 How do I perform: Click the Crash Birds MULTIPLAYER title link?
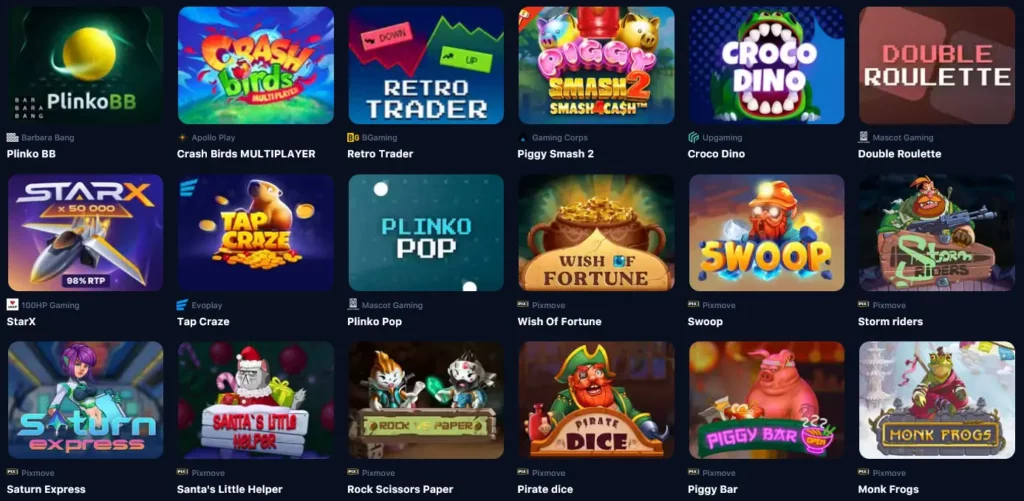coord(246,154)
